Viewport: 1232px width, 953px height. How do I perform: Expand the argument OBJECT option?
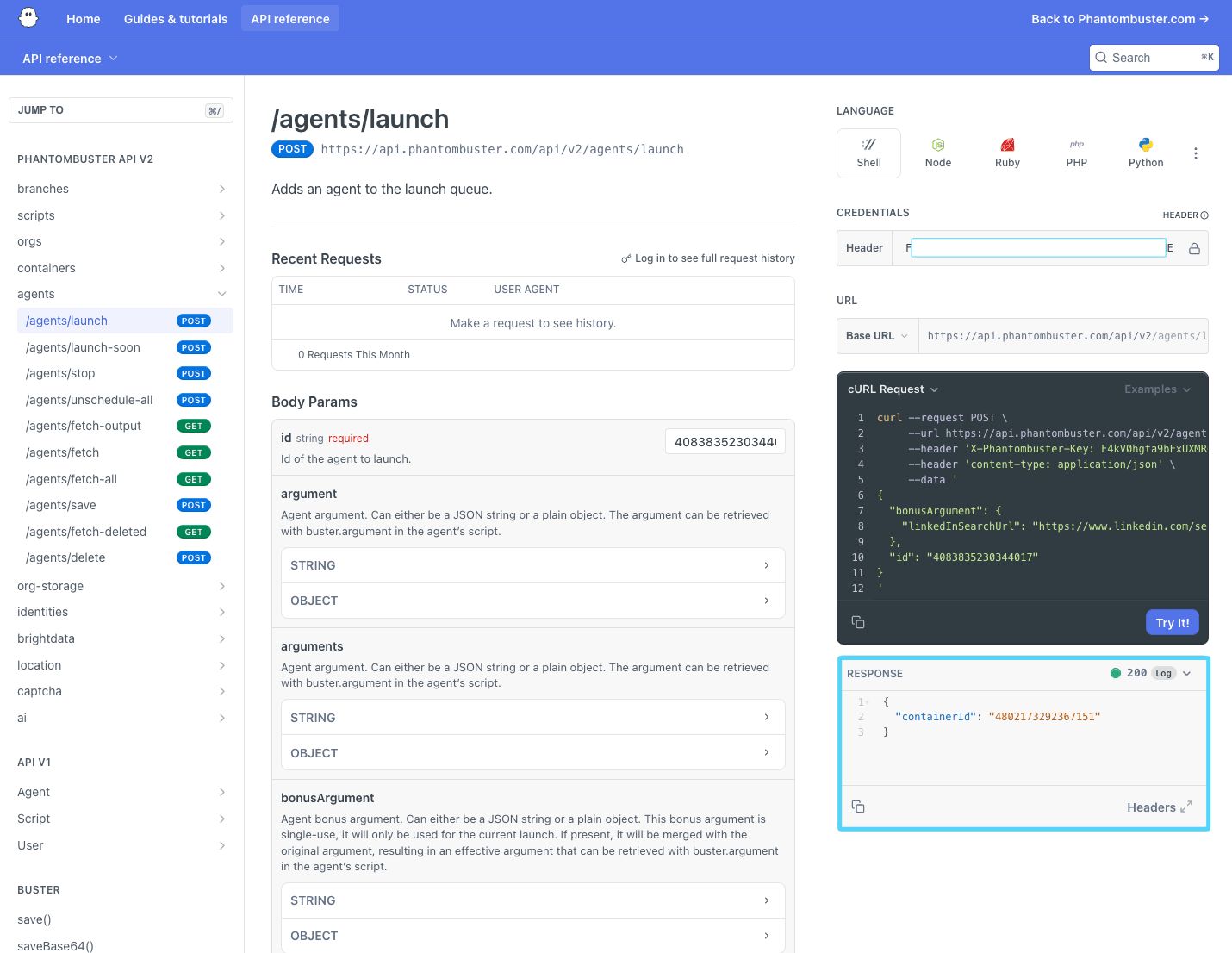coord(532,601)
